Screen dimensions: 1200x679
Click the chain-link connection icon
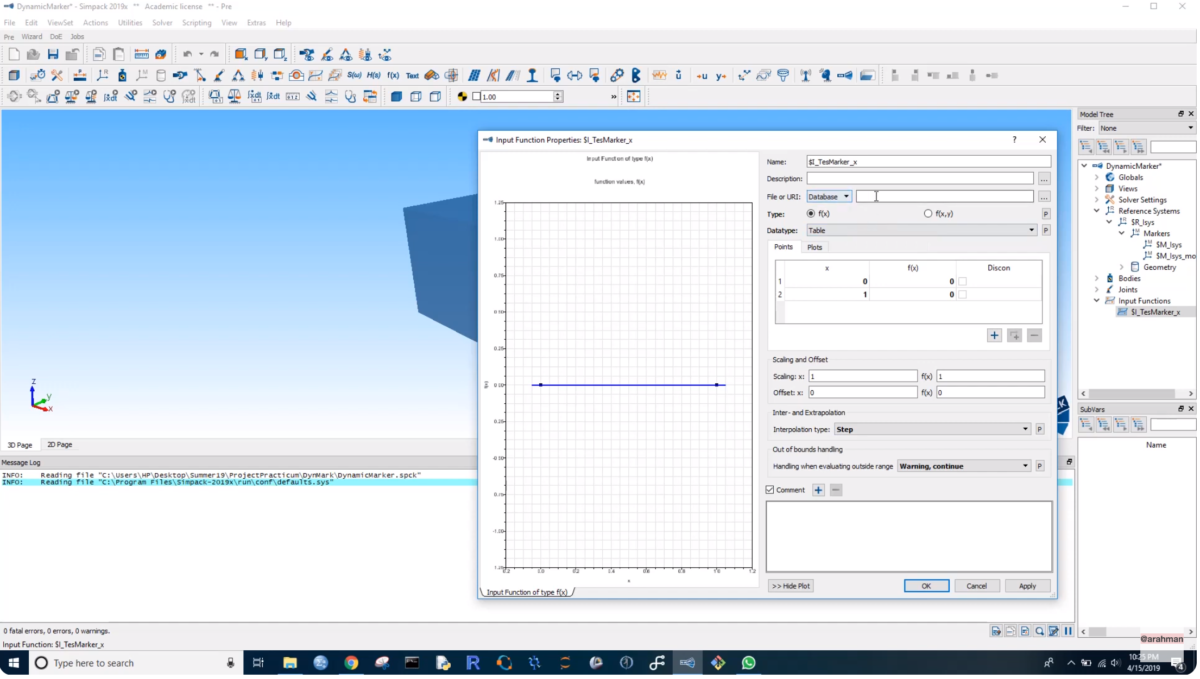(x=617, y=75)
